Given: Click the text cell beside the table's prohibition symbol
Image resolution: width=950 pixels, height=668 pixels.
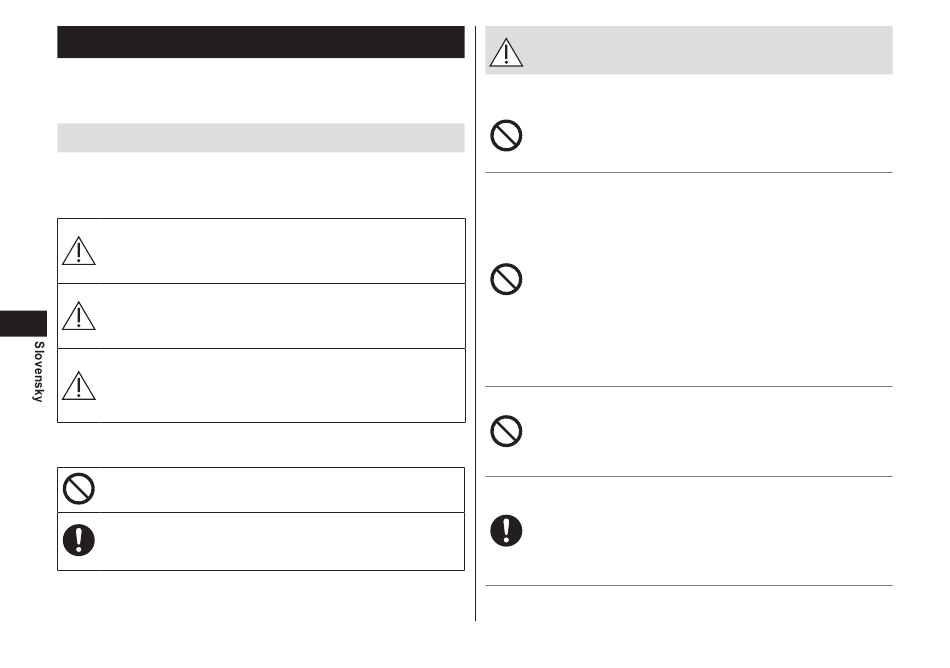Looking at the screenshot, I should (282, 490).
